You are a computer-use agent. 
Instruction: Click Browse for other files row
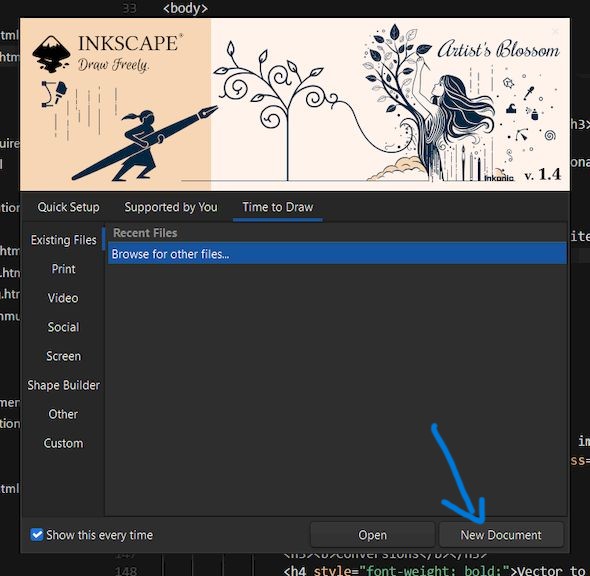click(337, 254)
